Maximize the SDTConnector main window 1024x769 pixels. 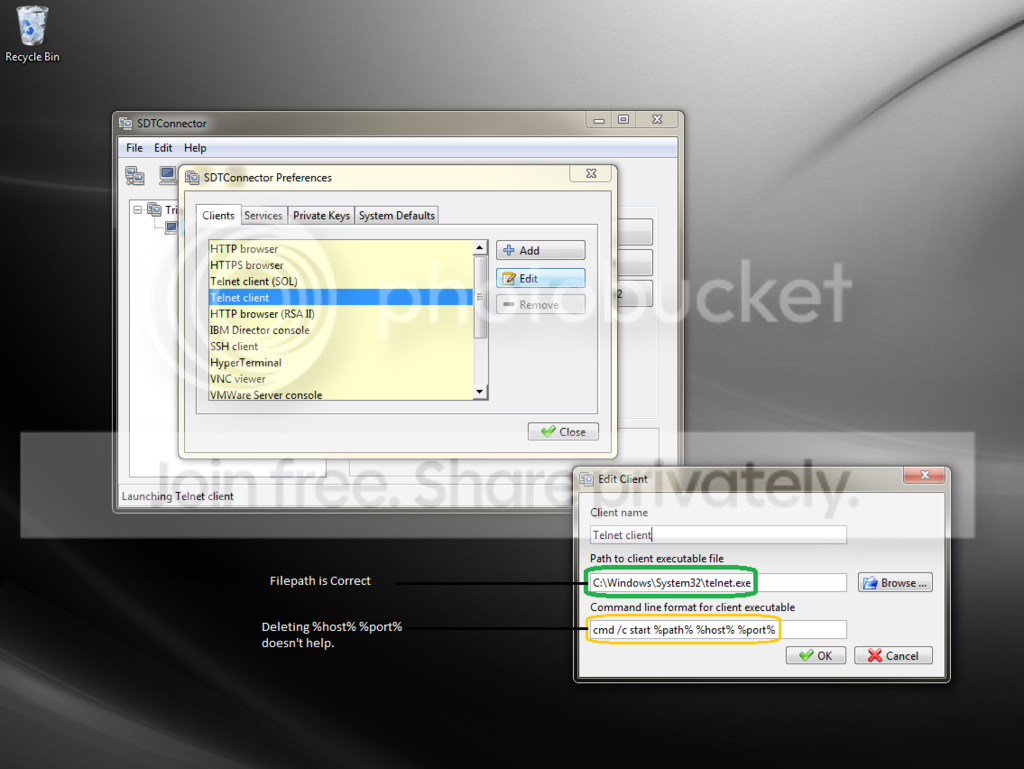(624, 119)
